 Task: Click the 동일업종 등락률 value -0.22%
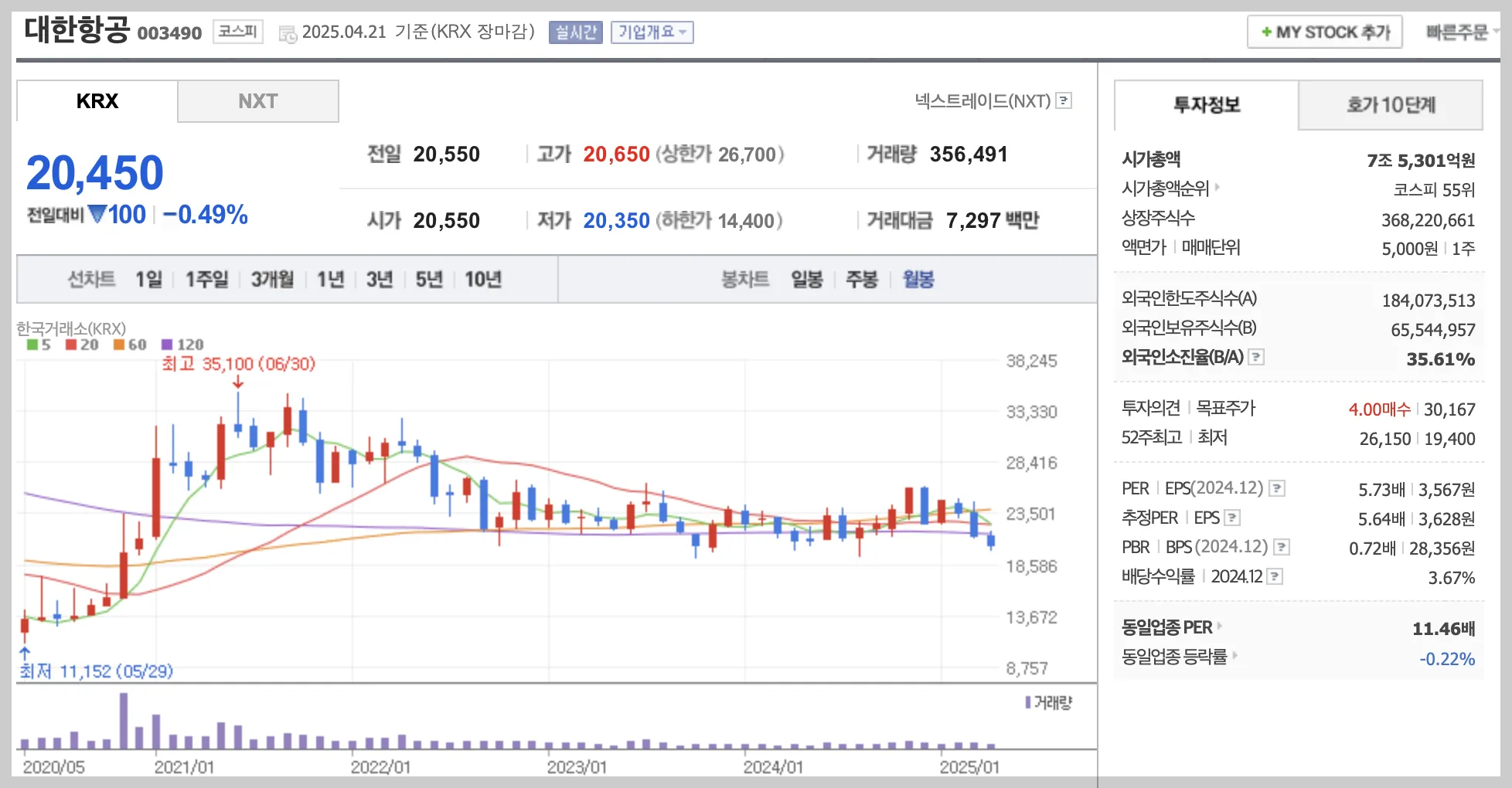point(1447,659)
